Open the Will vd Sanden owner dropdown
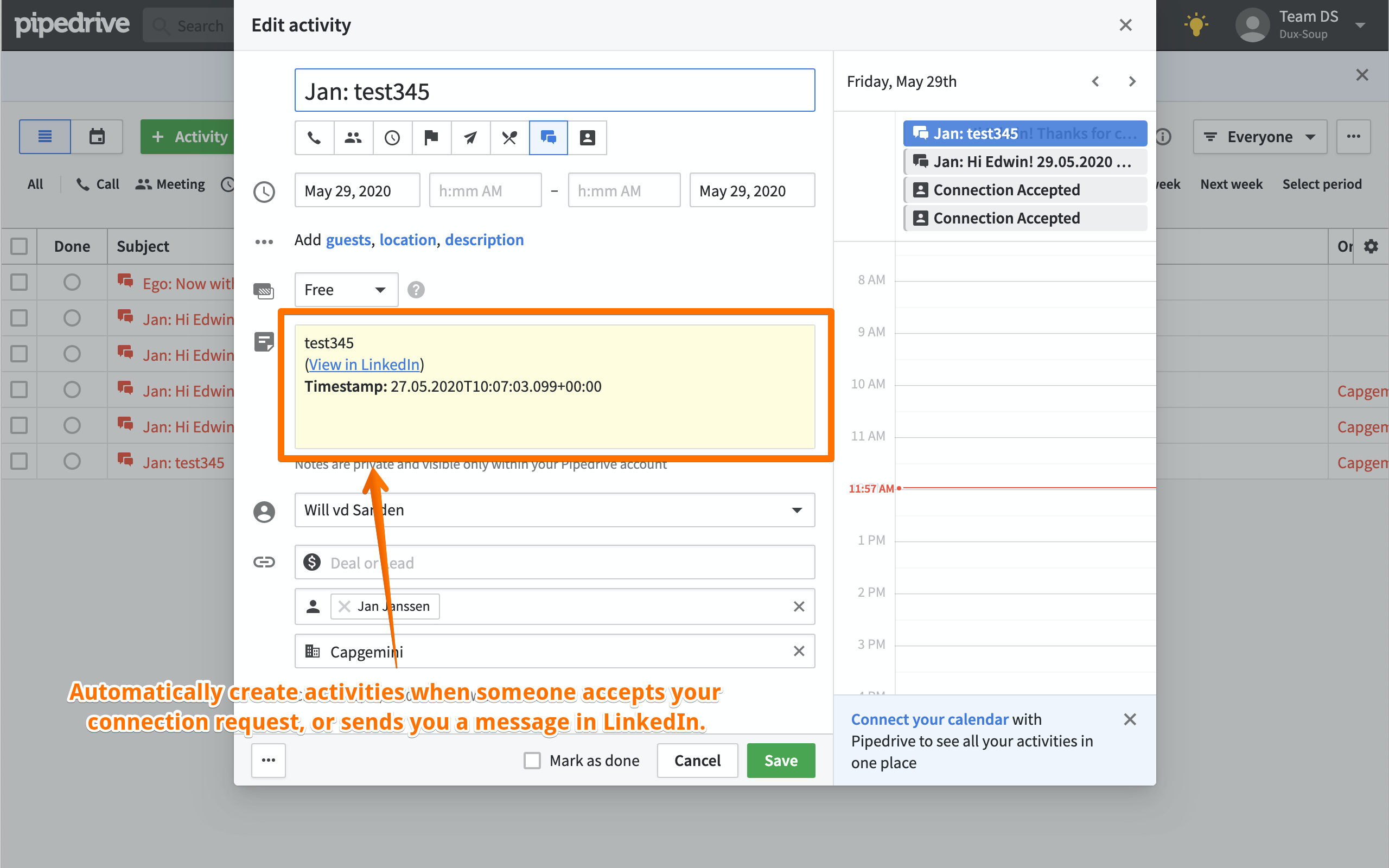The width and height of the screenshot is (1389, 868). (555, 510)
